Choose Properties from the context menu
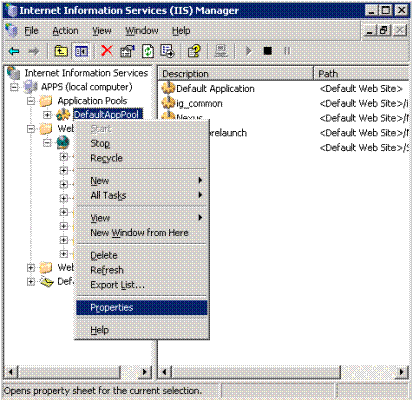Screen dimensions: 413x401 (142, 307)
